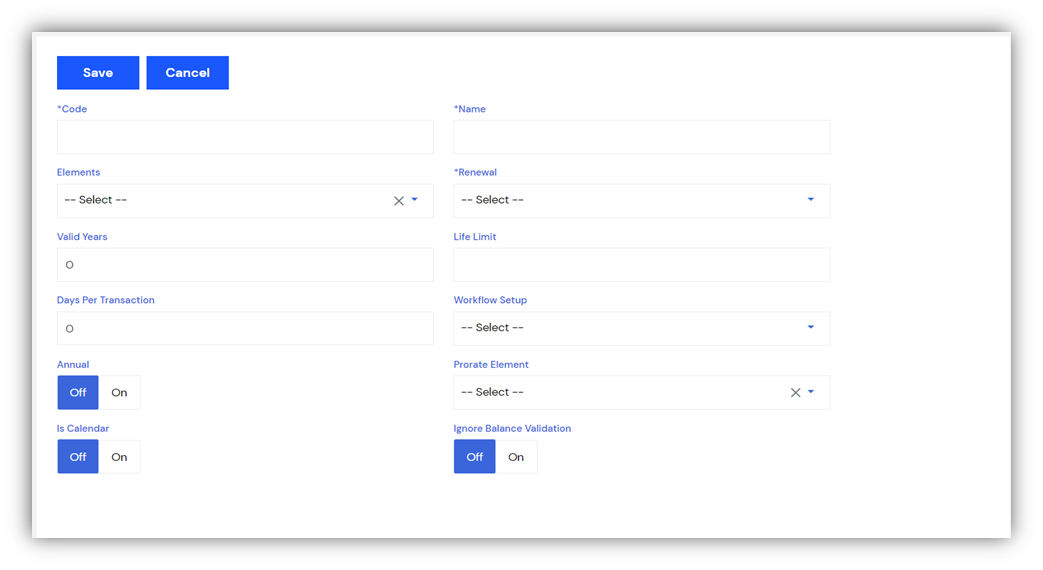Clear the Prorate Element selection X
The height and width of the screenshot is (570, 1043).
point(795,392)
